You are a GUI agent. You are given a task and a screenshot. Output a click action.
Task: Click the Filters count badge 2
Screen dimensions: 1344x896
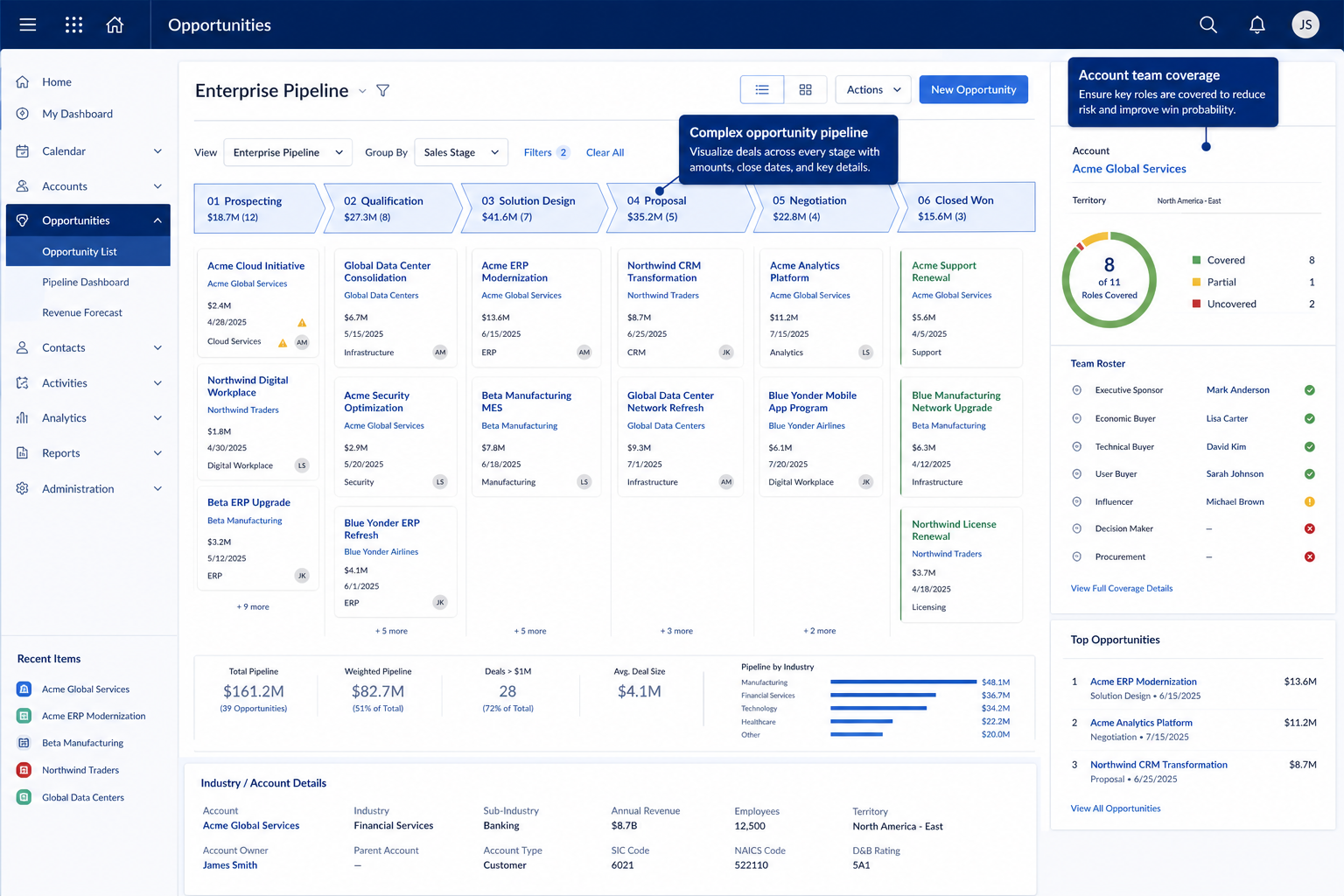[x=563, y=152]
